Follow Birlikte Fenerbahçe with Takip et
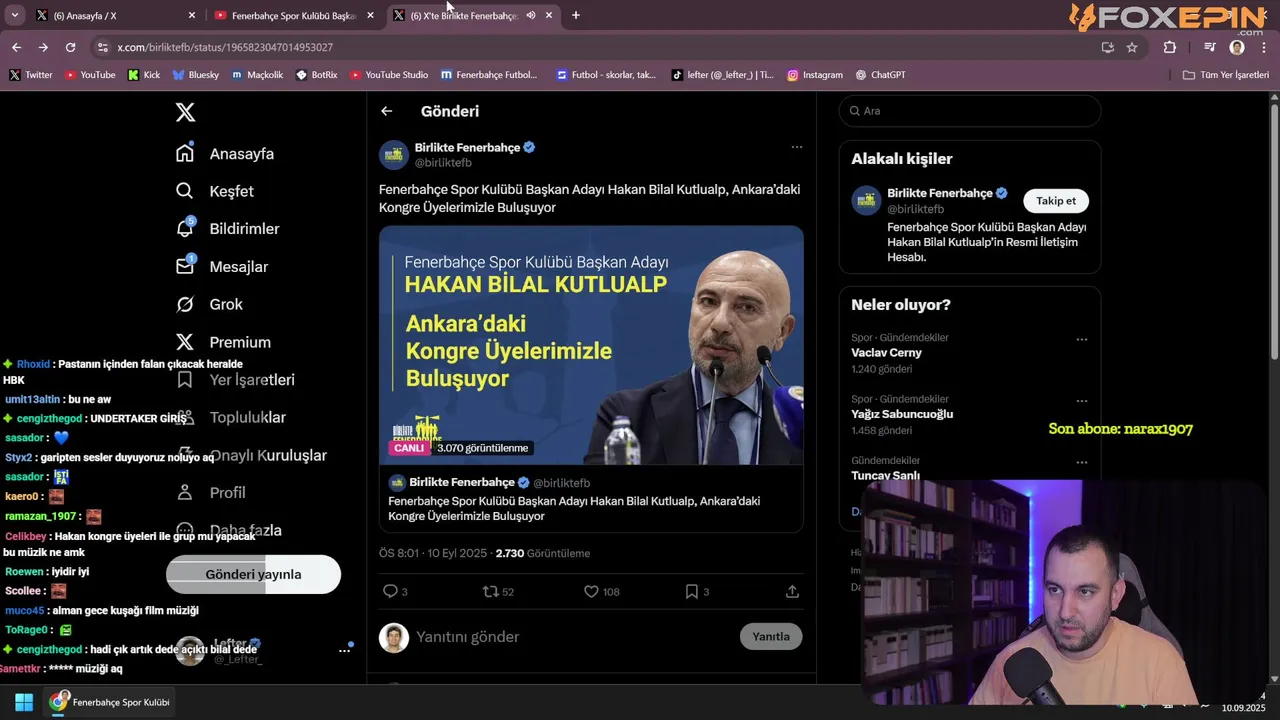1280x720 pixels. coord(1056,201)
